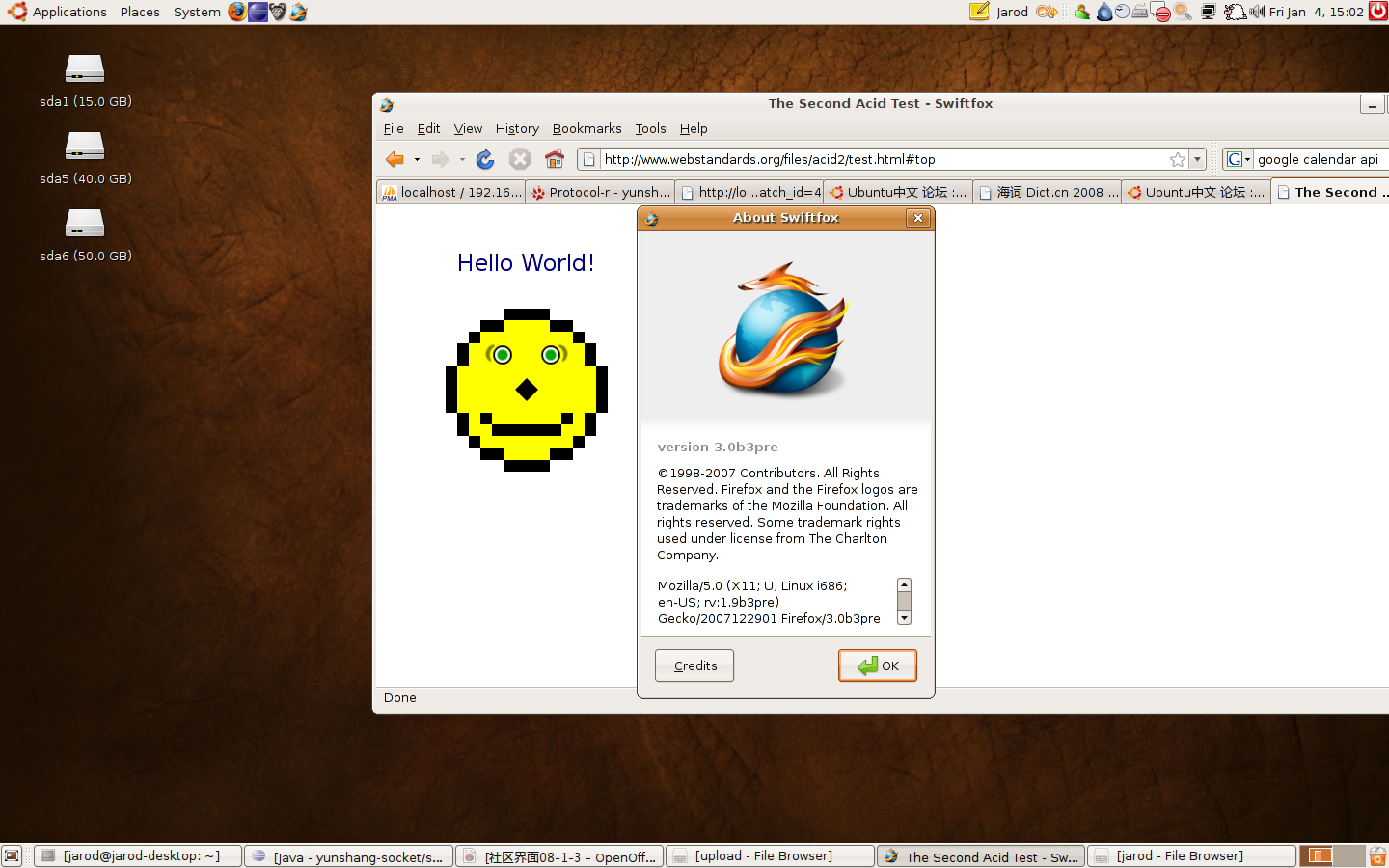Open the History menu
This screenshot has height=868, width=1389.
point(517,128)
